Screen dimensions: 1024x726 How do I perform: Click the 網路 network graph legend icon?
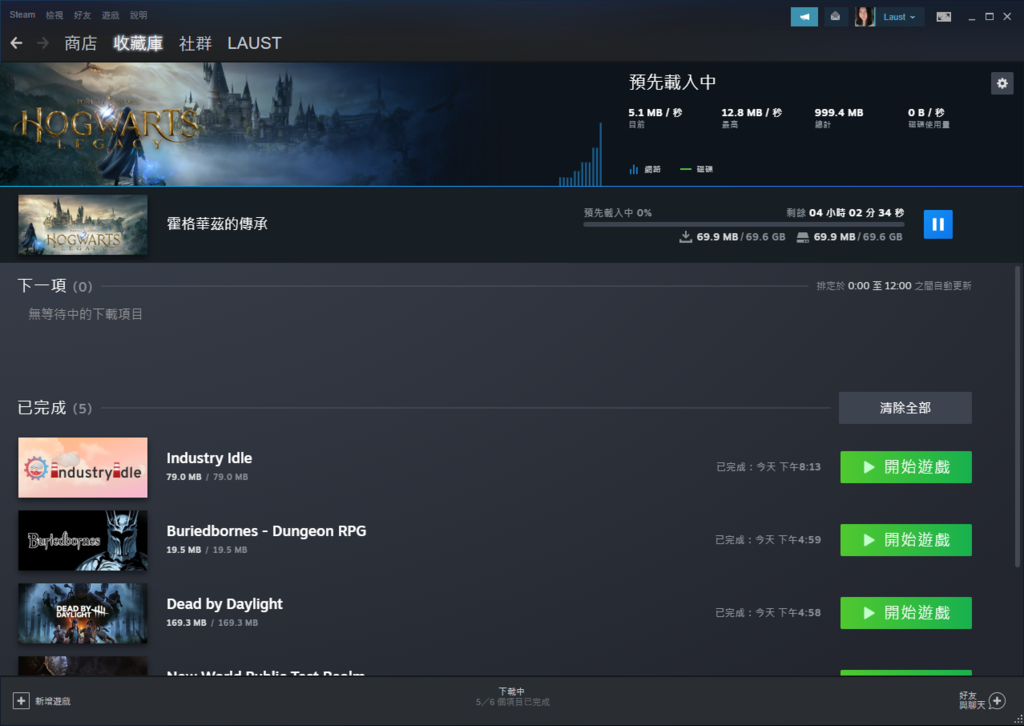tap(633, 169)
